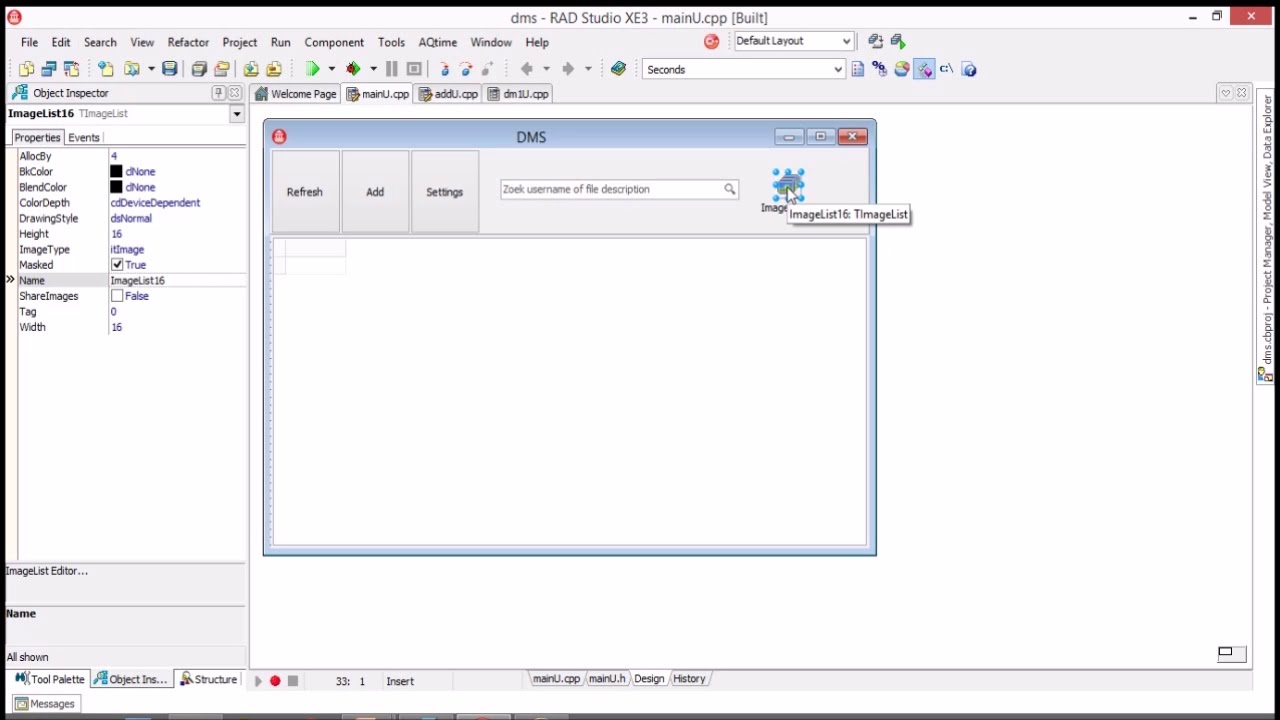Click the BlendColor black color swatch
Image resolution: width=1280 pixels, height=720 pixels.
point(116,188)
